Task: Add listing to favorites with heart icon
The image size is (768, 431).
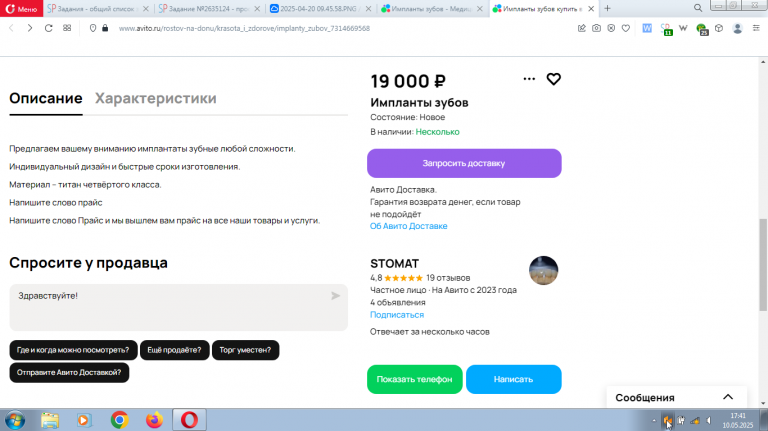Action: [x=553, y=79]
